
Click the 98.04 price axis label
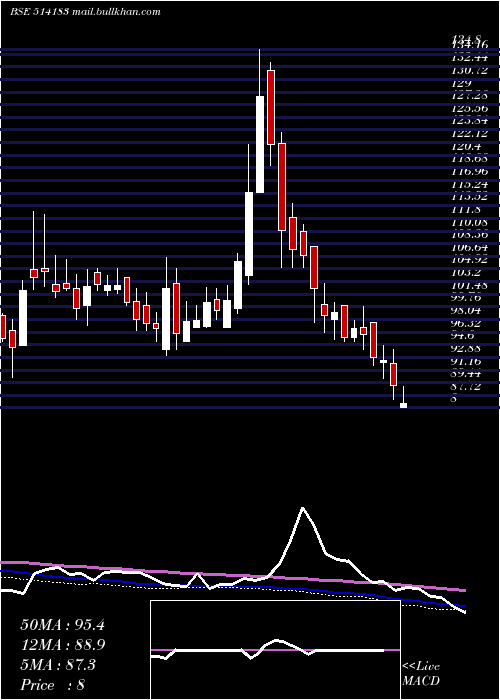tap(467, 311)
